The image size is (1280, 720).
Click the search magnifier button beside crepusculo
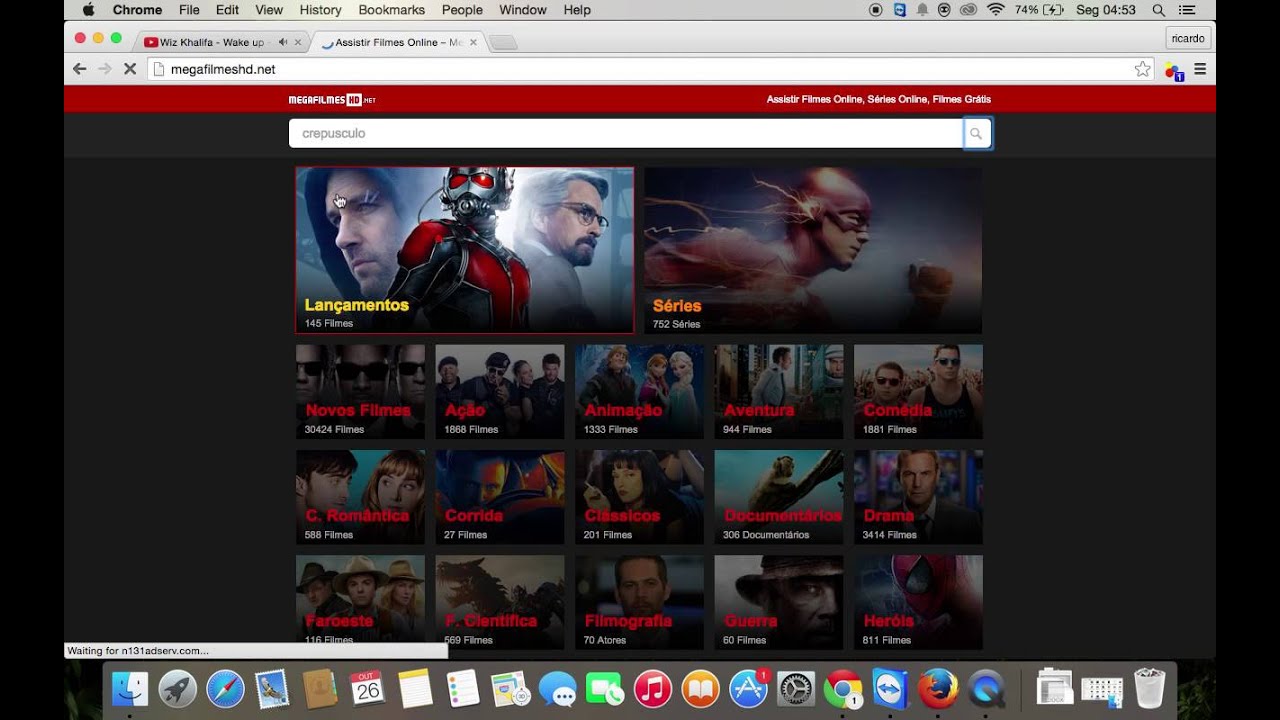[977, 133]
